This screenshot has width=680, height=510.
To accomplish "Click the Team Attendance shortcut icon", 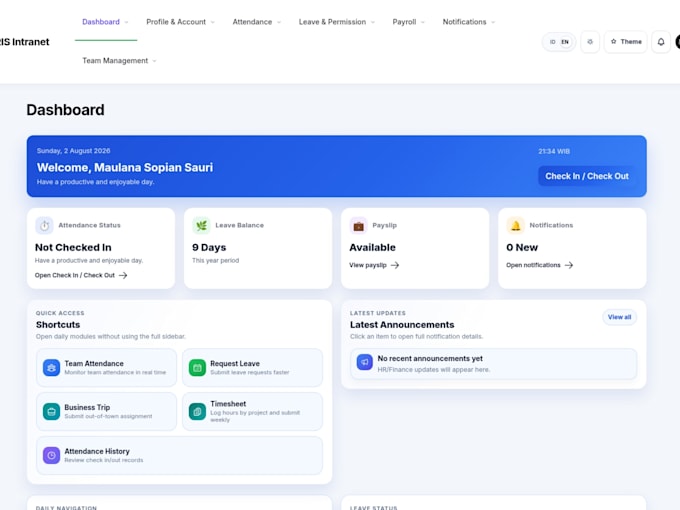I will coord(51,368).
